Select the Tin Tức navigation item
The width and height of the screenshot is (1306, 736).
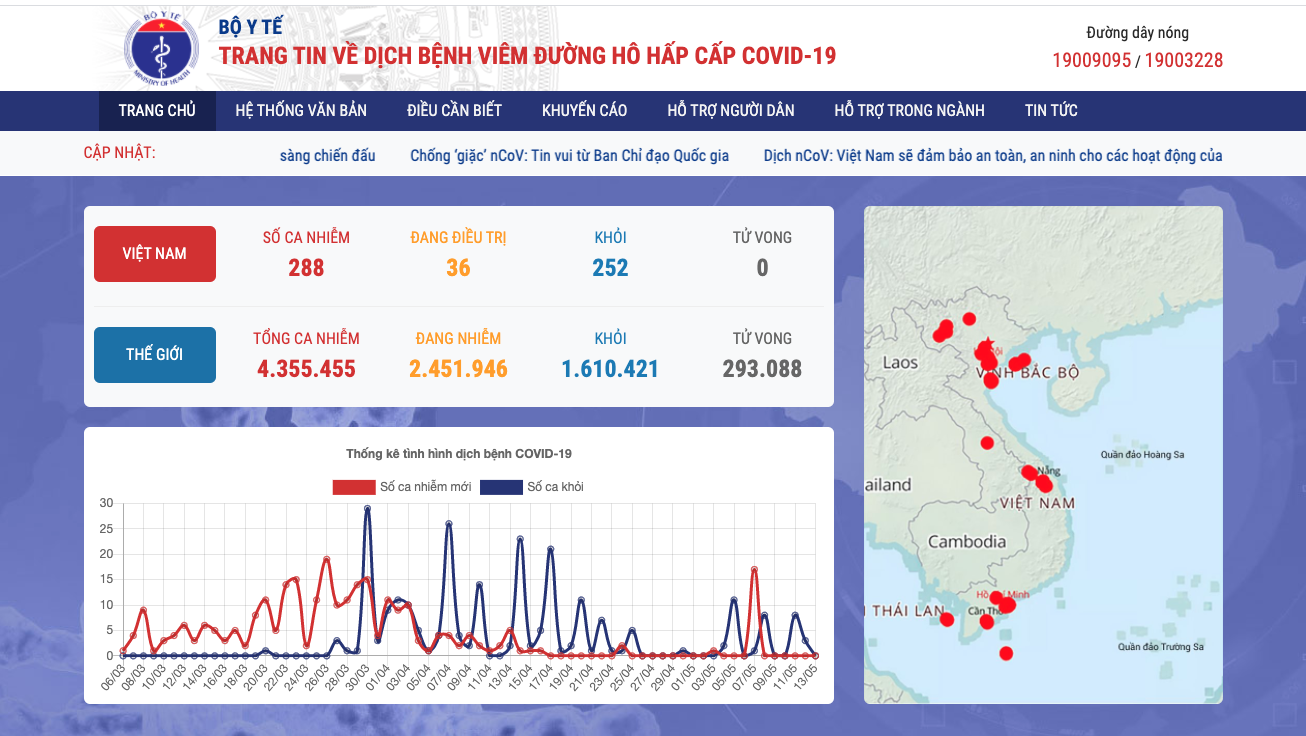click(x=1050, y=110)
